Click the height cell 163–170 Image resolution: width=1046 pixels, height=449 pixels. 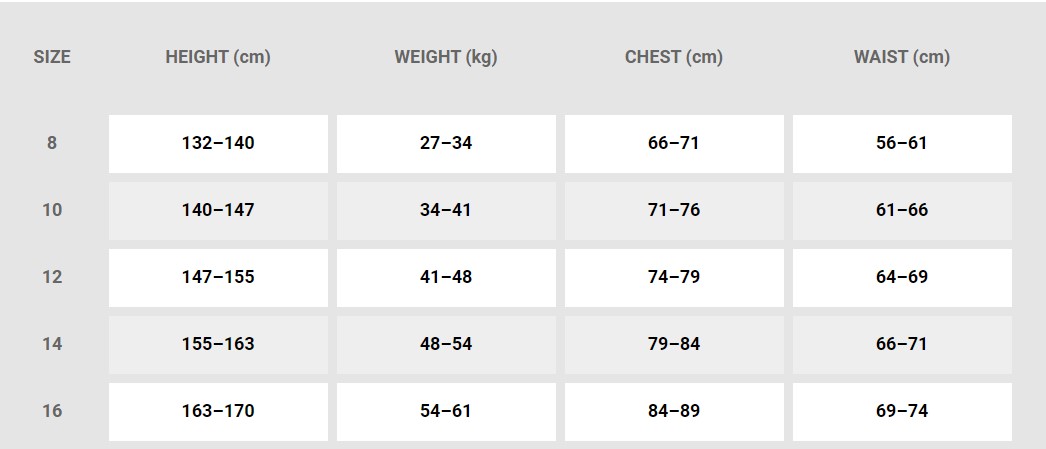coord(218,412)
